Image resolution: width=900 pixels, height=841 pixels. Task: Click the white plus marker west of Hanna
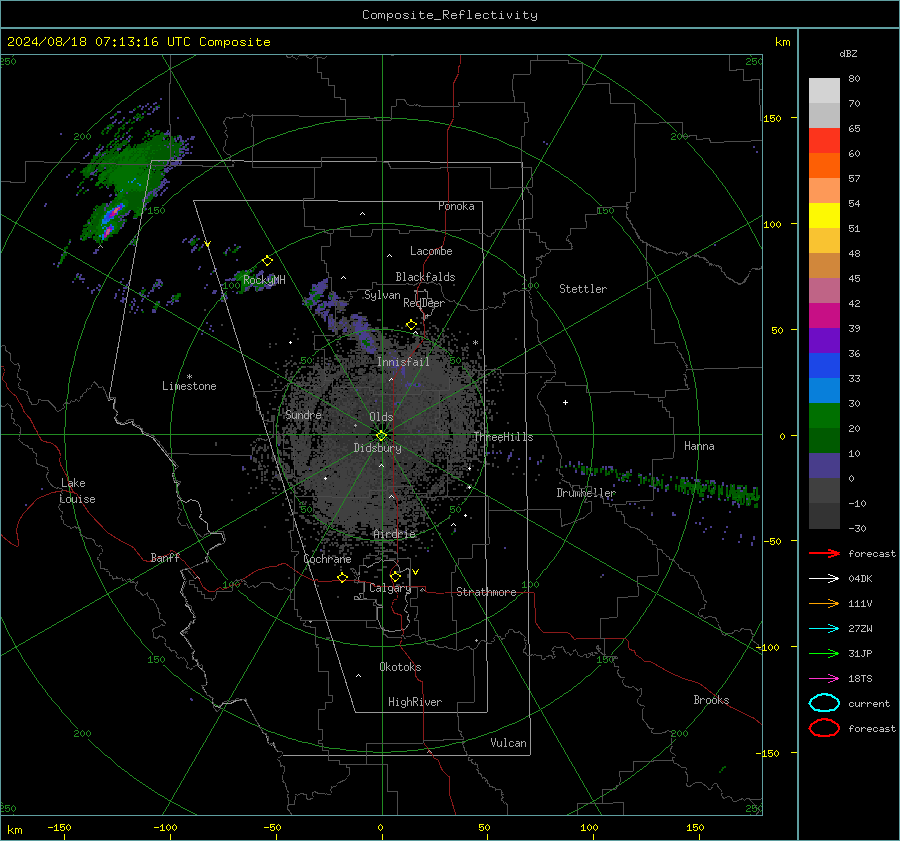pos(565,402)
